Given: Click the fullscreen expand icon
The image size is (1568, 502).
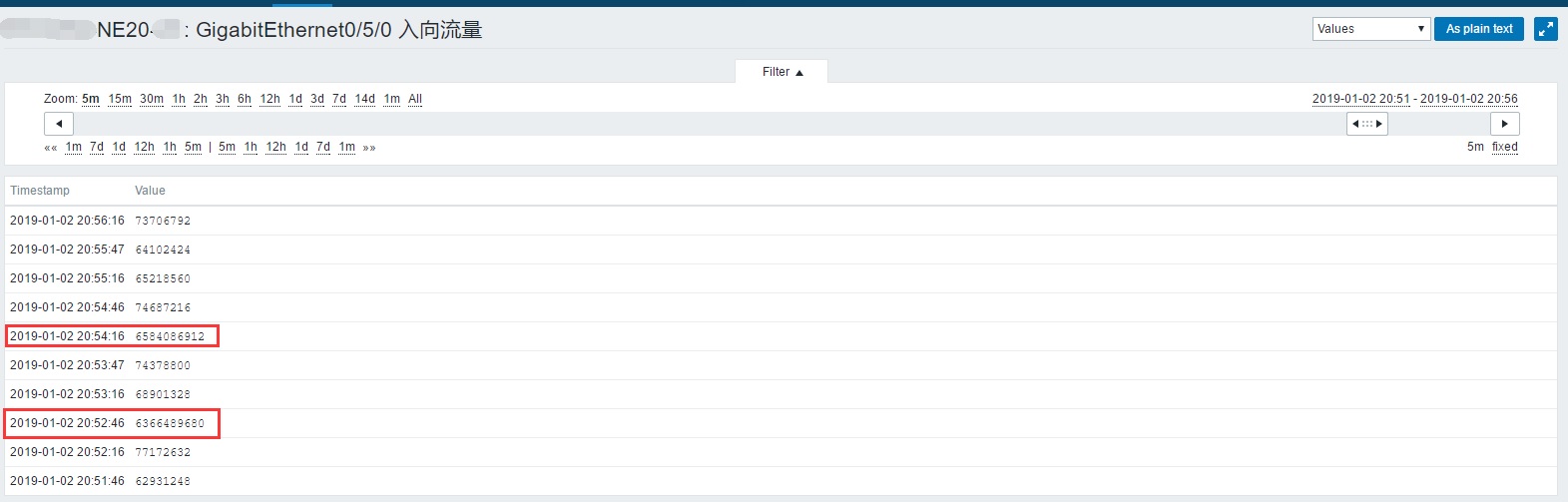Looking at the screenshot, I should click(1545, 29).
